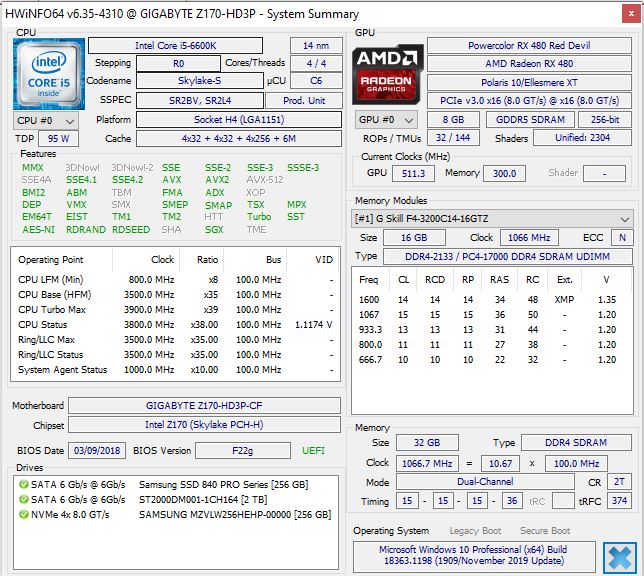
Task: Click BIOS Version value F22g
Action: click(243, 451)
